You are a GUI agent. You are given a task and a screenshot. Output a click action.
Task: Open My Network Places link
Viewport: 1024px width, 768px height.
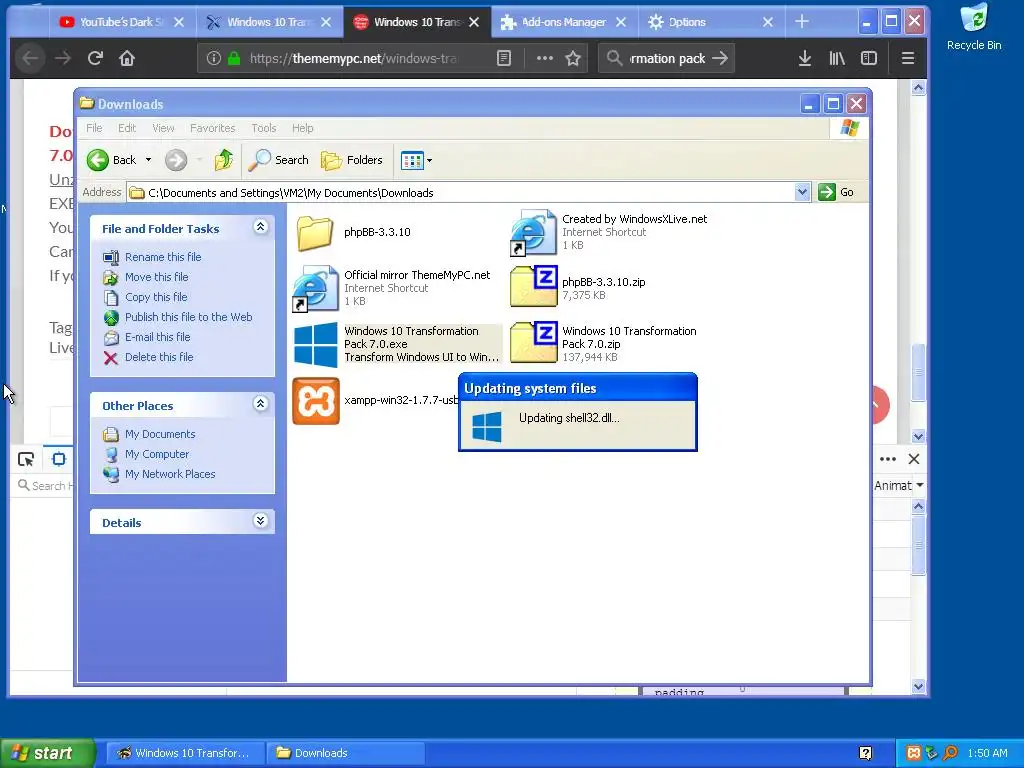coord(170,474)
